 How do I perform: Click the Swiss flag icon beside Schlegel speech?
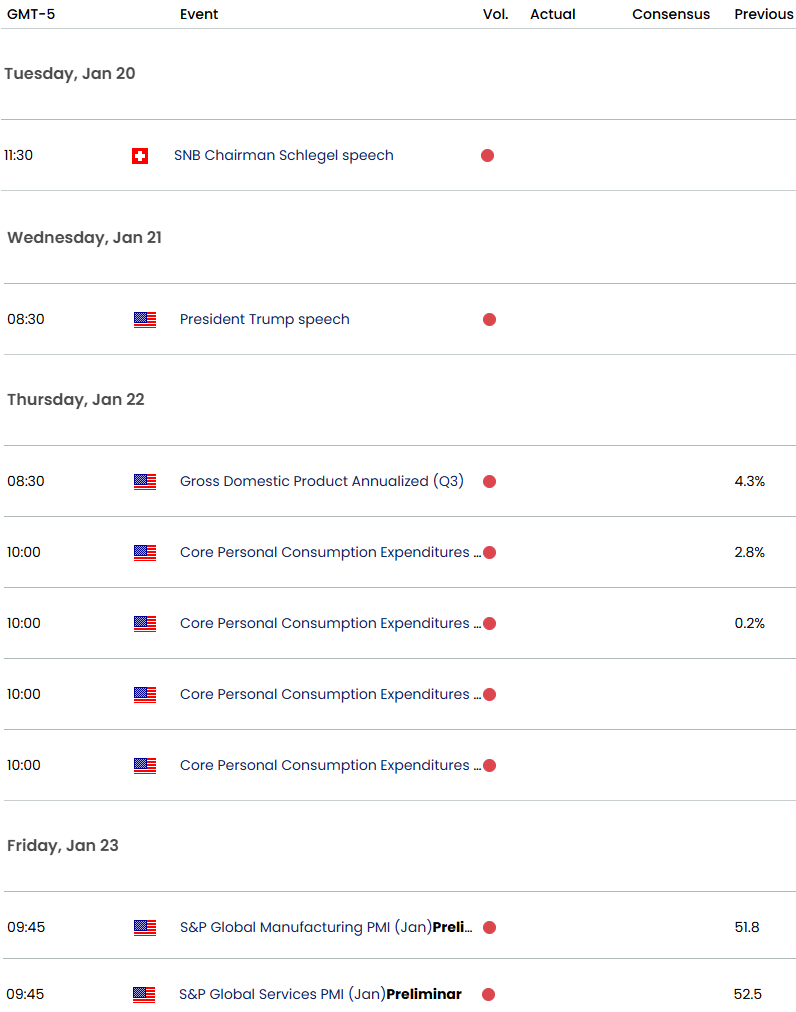[x=140, y=156]
